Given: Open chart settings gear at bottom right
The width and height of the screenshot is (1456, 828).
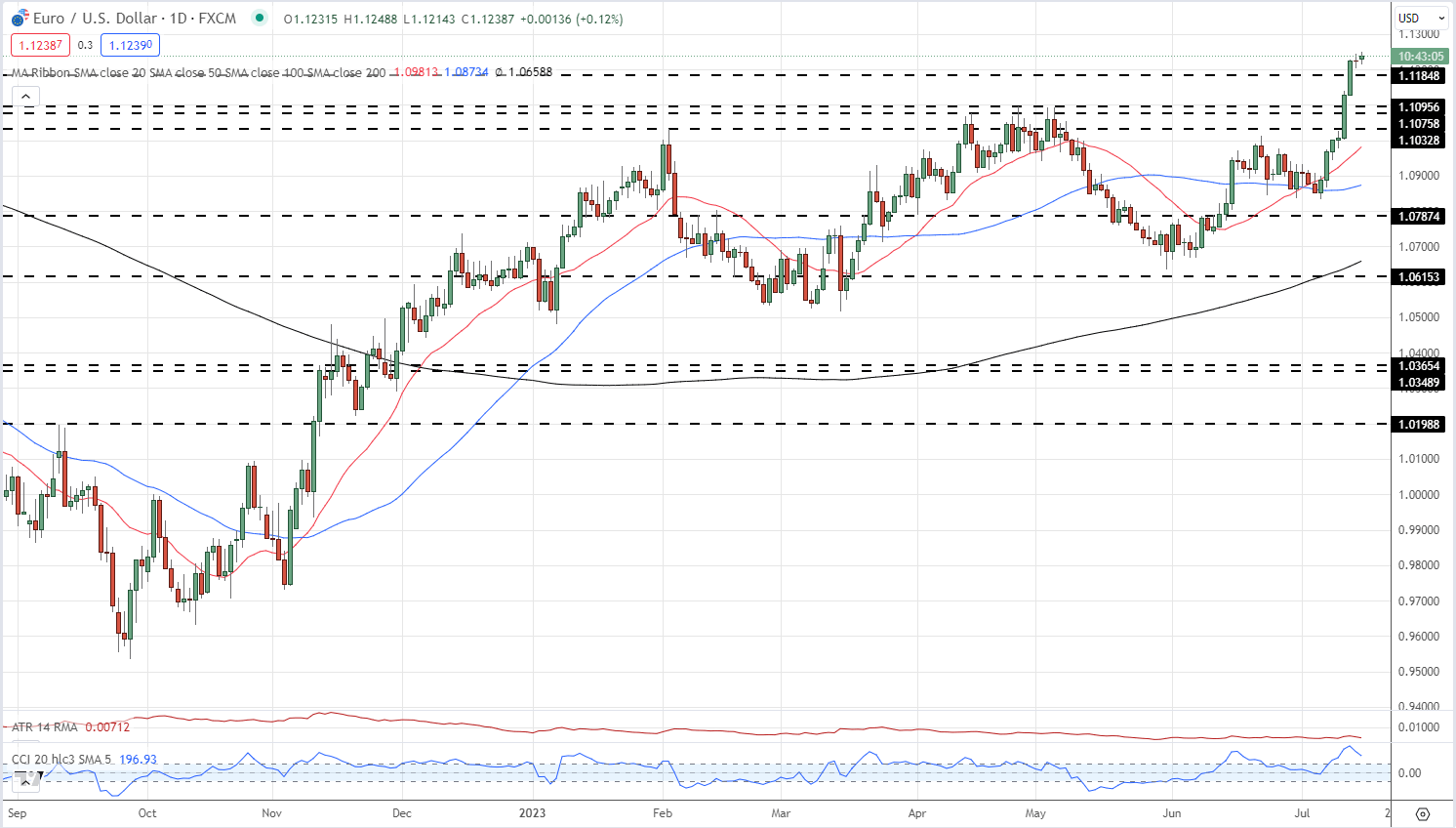Looking at the screenshot, I should tap(1422, 813).
